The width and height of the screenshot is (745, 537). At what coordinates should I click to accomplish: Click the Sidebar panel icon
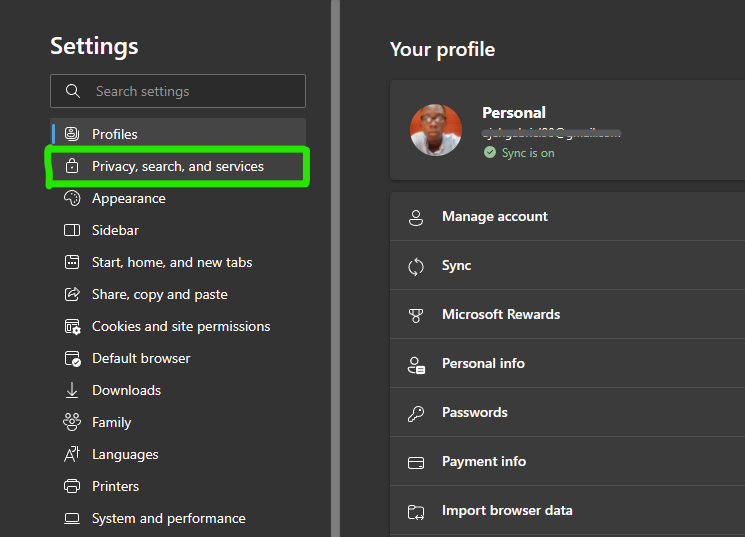(x=72, y=230)
